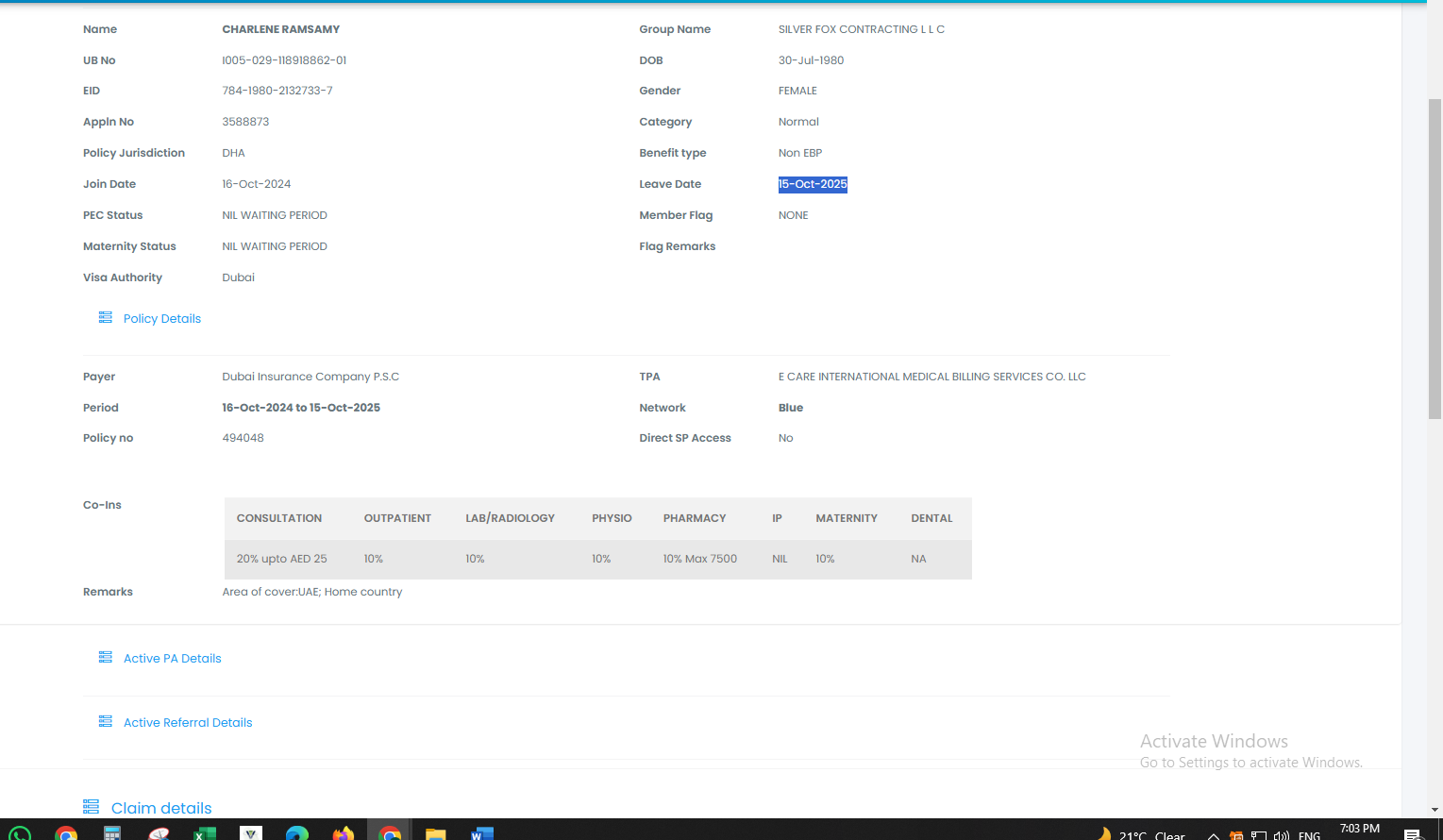
Task: Expand the Active Referral Details section
Action: click(188, 723)
